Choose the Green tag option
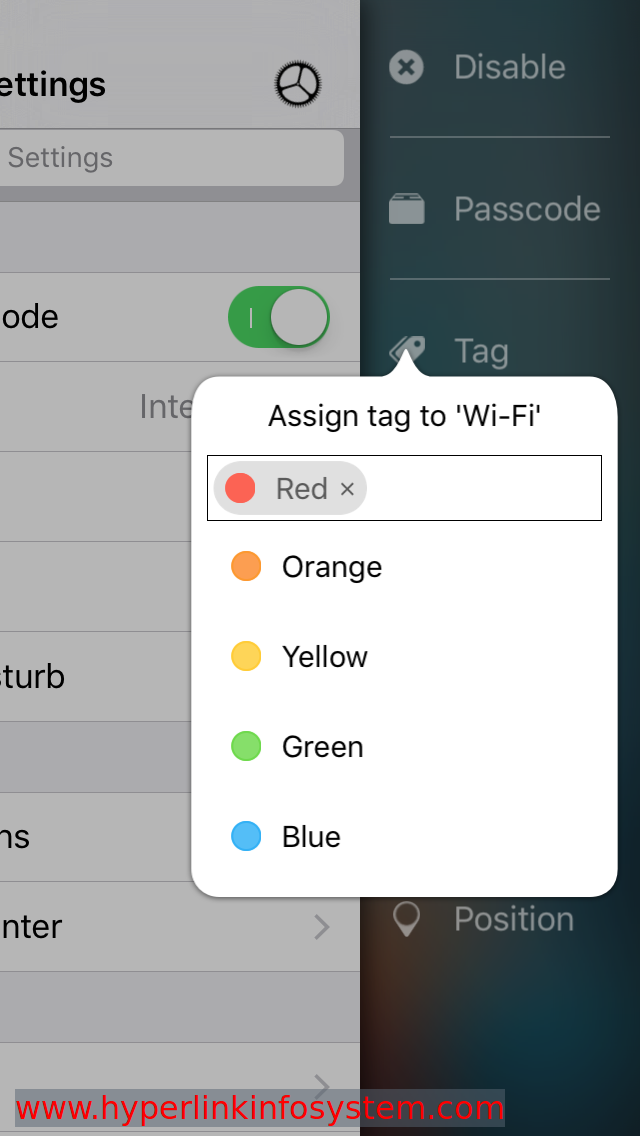 (404, 746)
